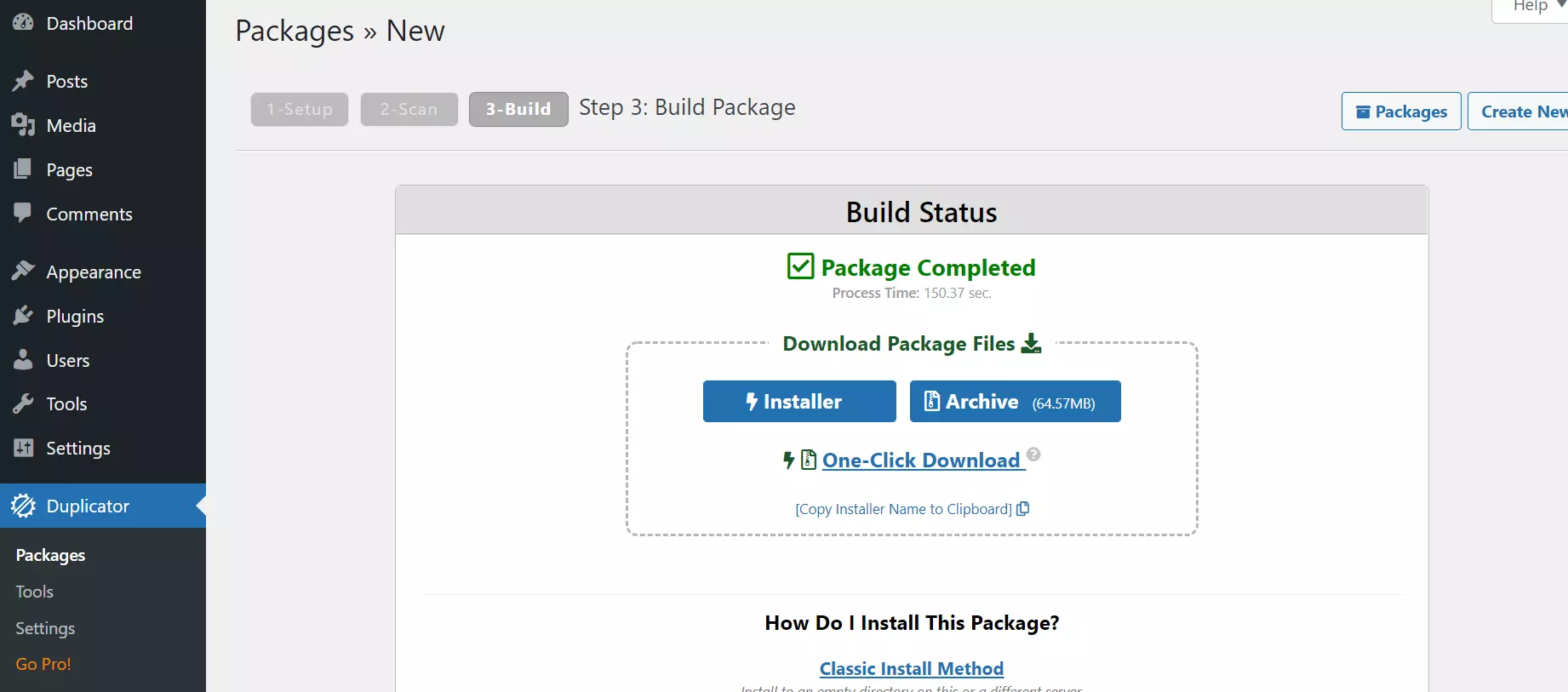Click the Settings sliders icon
This screenshot has height=692, width=1568.
pyautogui.click(x=23, y=448)
